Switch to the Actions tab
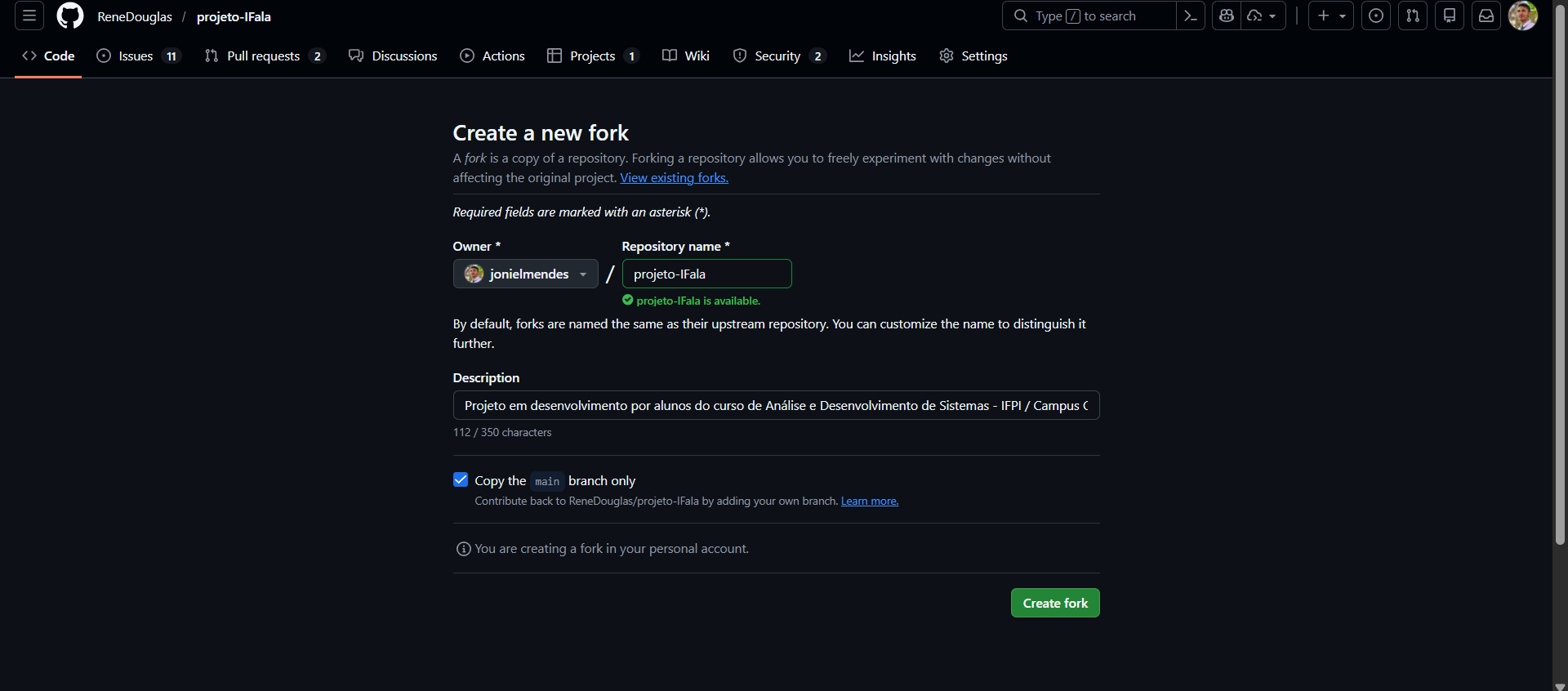 pyautogui.click(x=492, y=56)
